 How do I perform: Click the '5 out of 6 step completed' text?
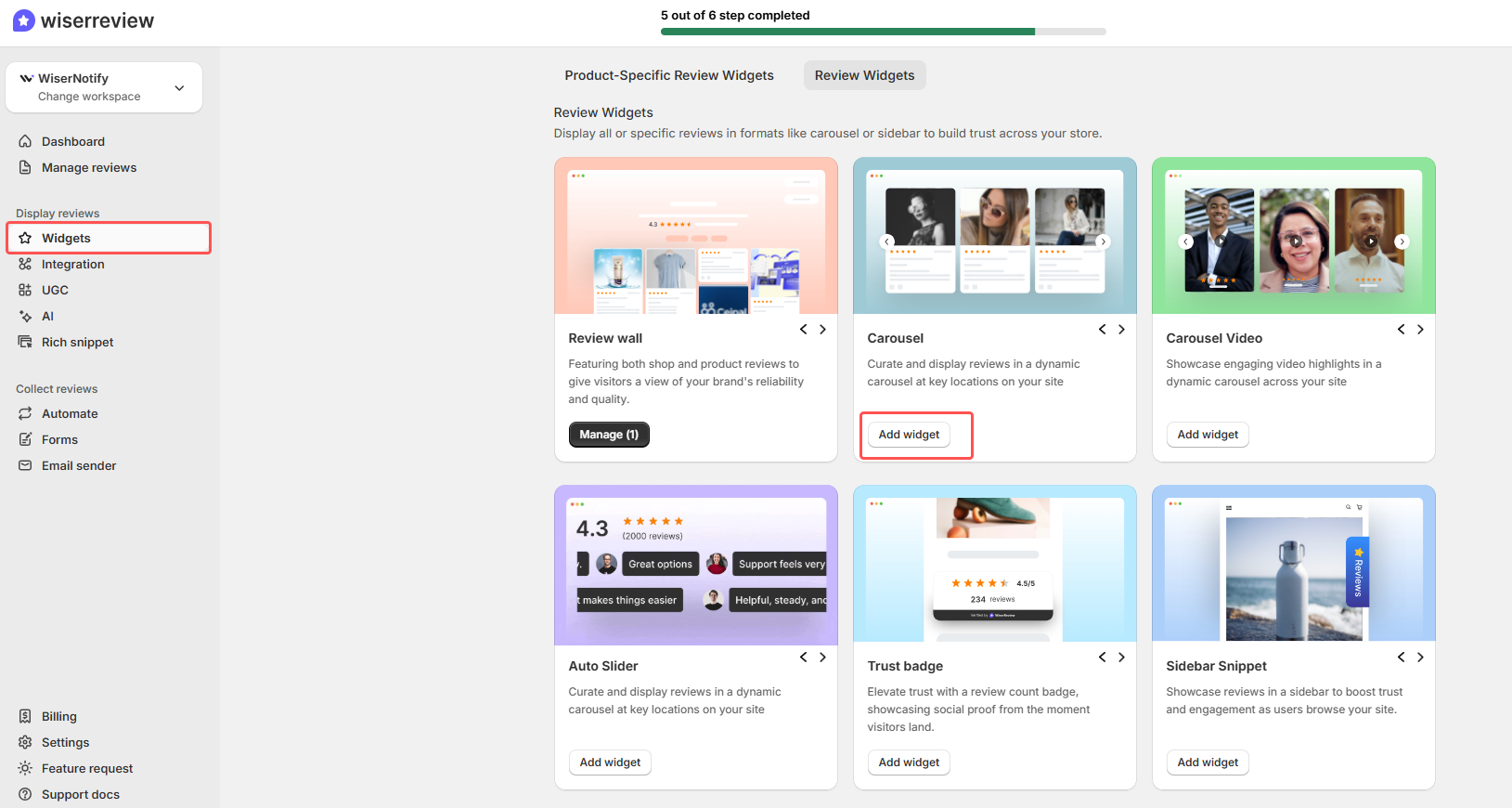(x=735, y=15)
